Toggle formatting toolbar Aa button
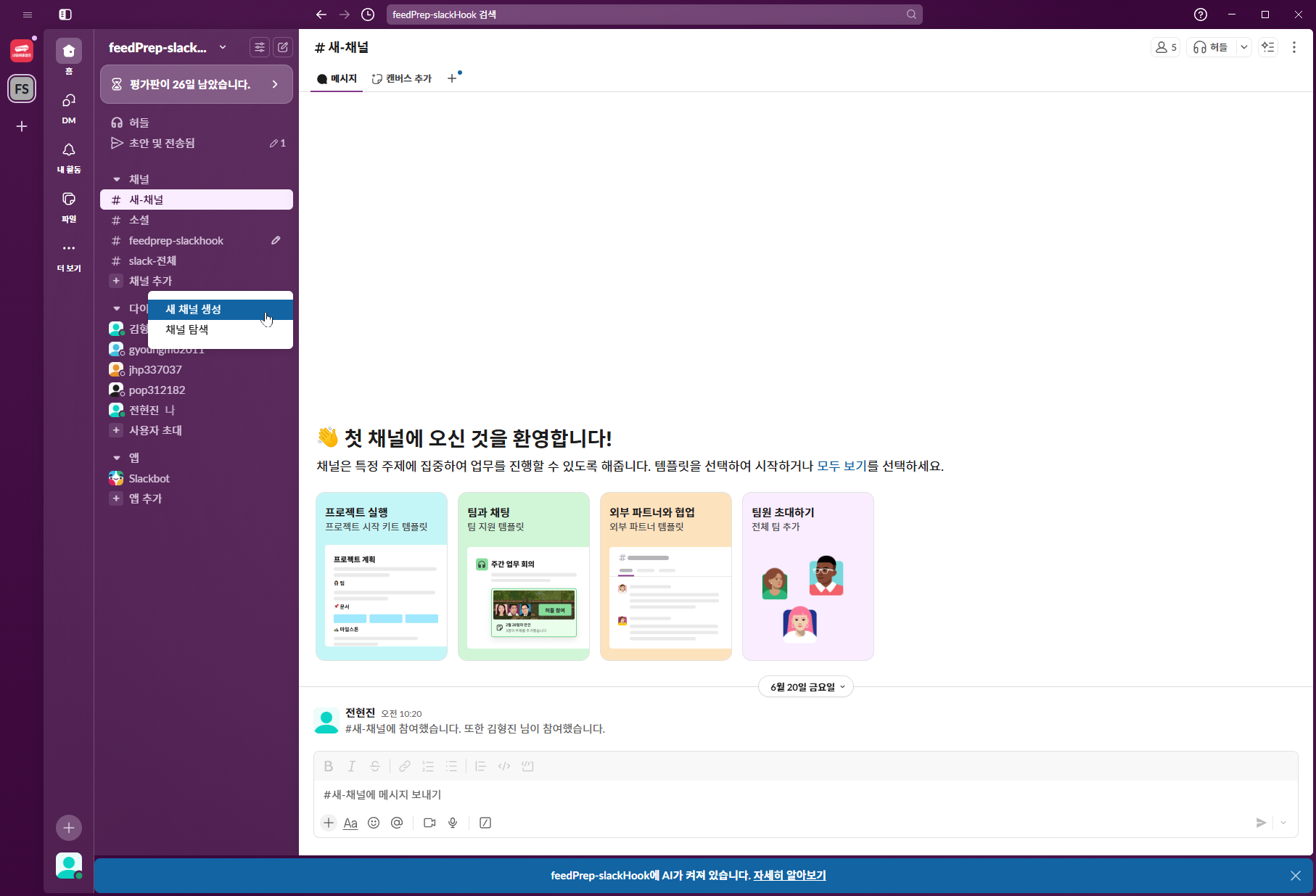 click(x=350, y=823)
